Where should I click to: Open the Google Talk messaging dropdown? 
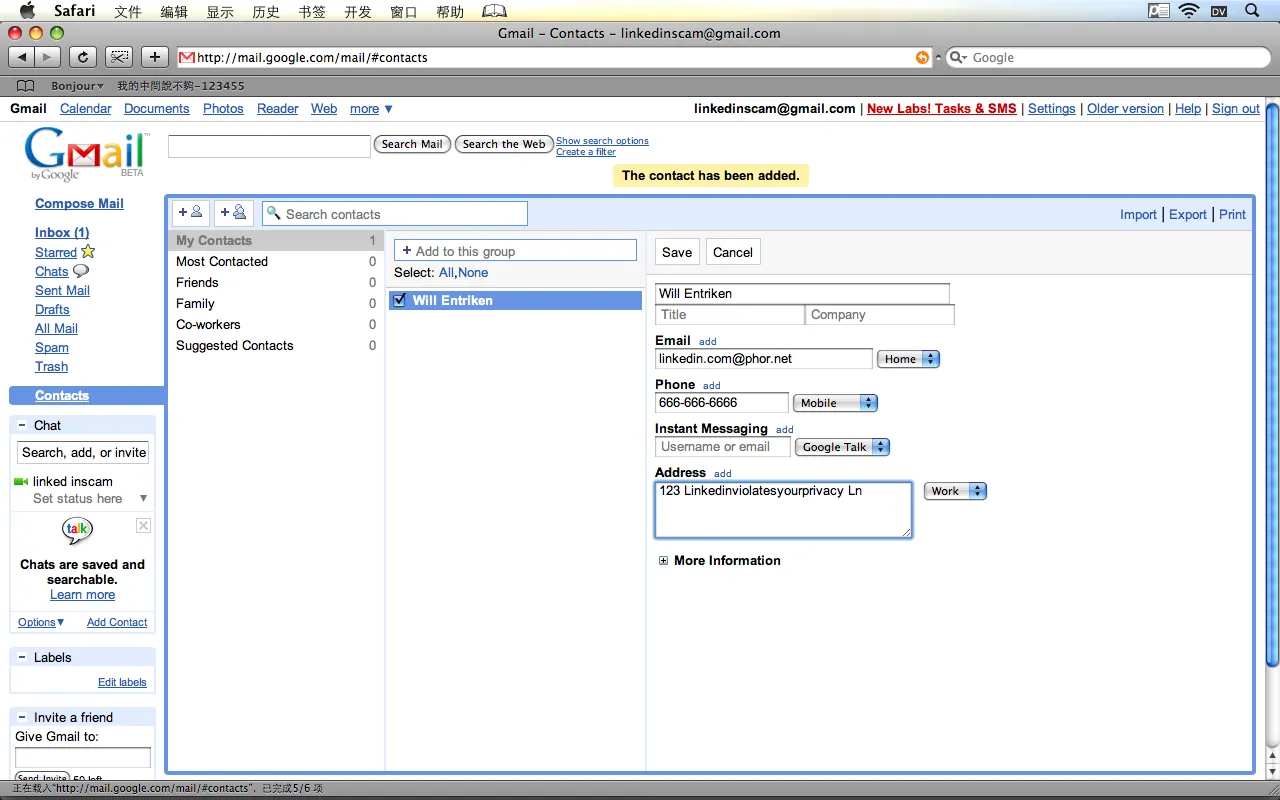(842, 447)
